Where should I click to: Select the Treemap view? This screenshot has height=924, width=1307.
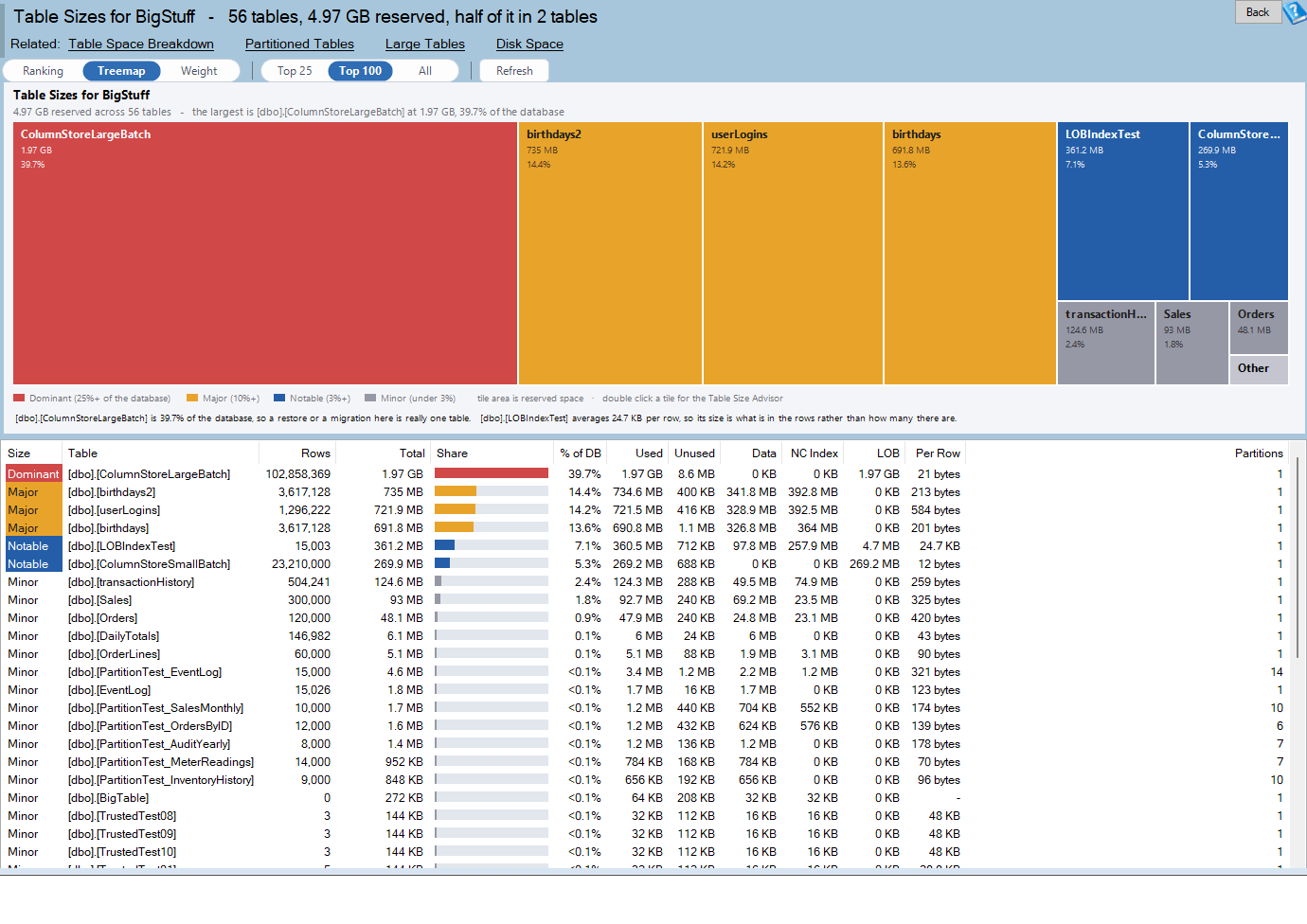(x=121, y=71)
